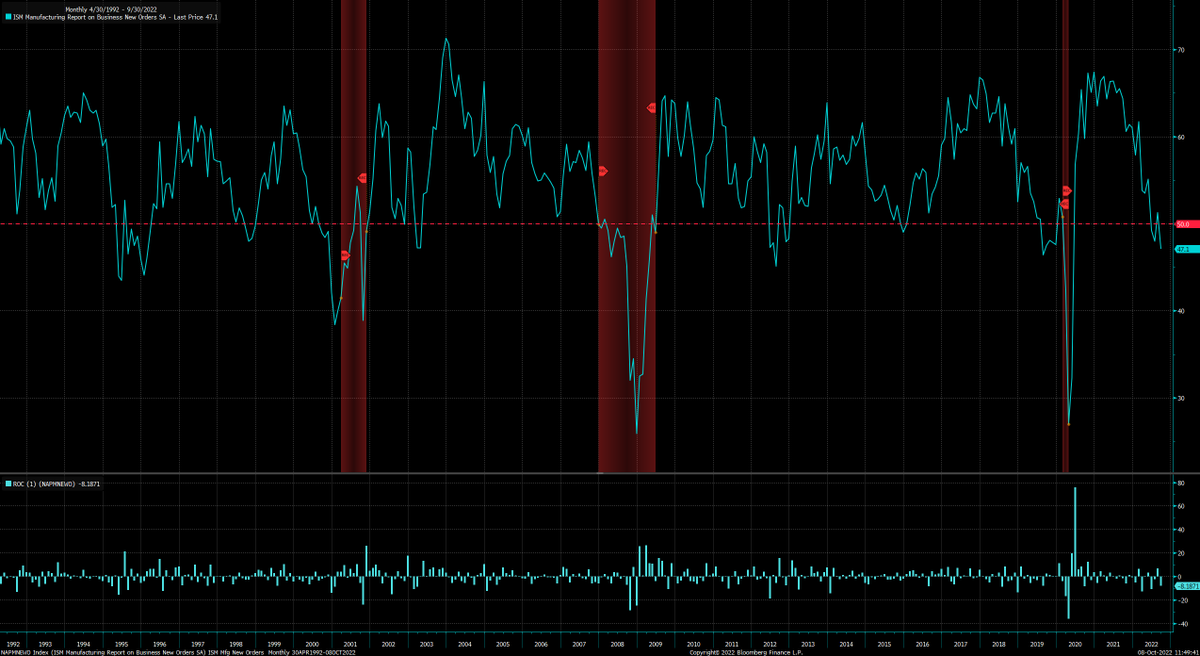The image size is (1200, 656).
Task: Click the 2012 label on the time axis
Action: coord(770,644)
